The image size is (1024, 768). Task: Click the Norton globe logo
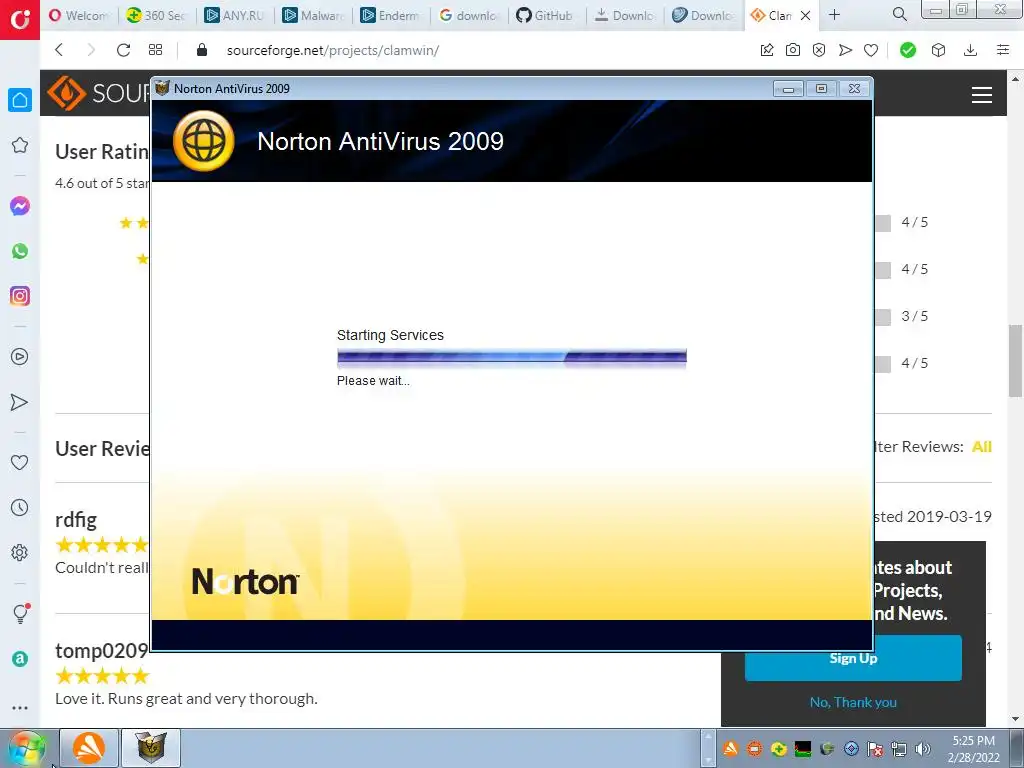[x=204, y=141]
